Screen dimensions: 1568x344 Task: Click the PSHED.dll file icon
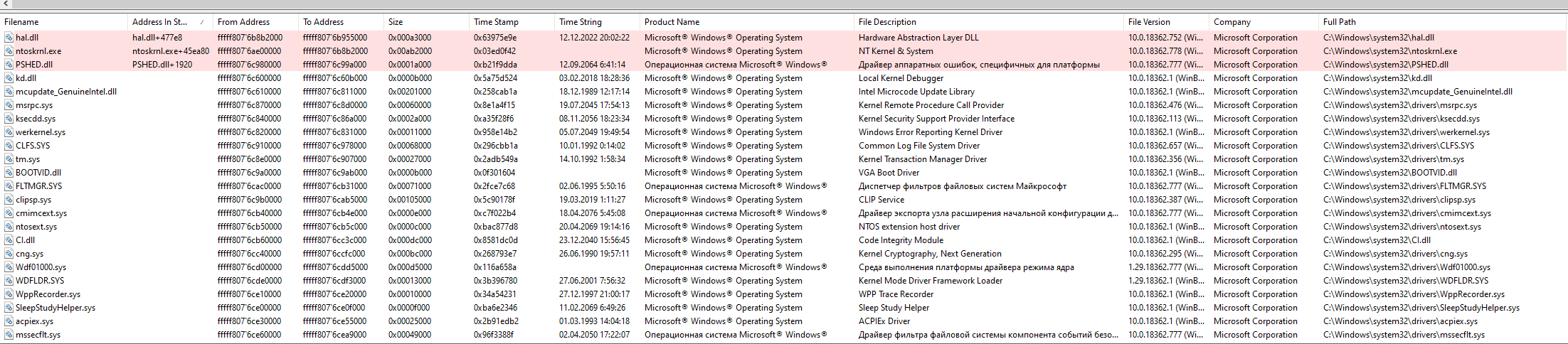click(x=9, y=65)
